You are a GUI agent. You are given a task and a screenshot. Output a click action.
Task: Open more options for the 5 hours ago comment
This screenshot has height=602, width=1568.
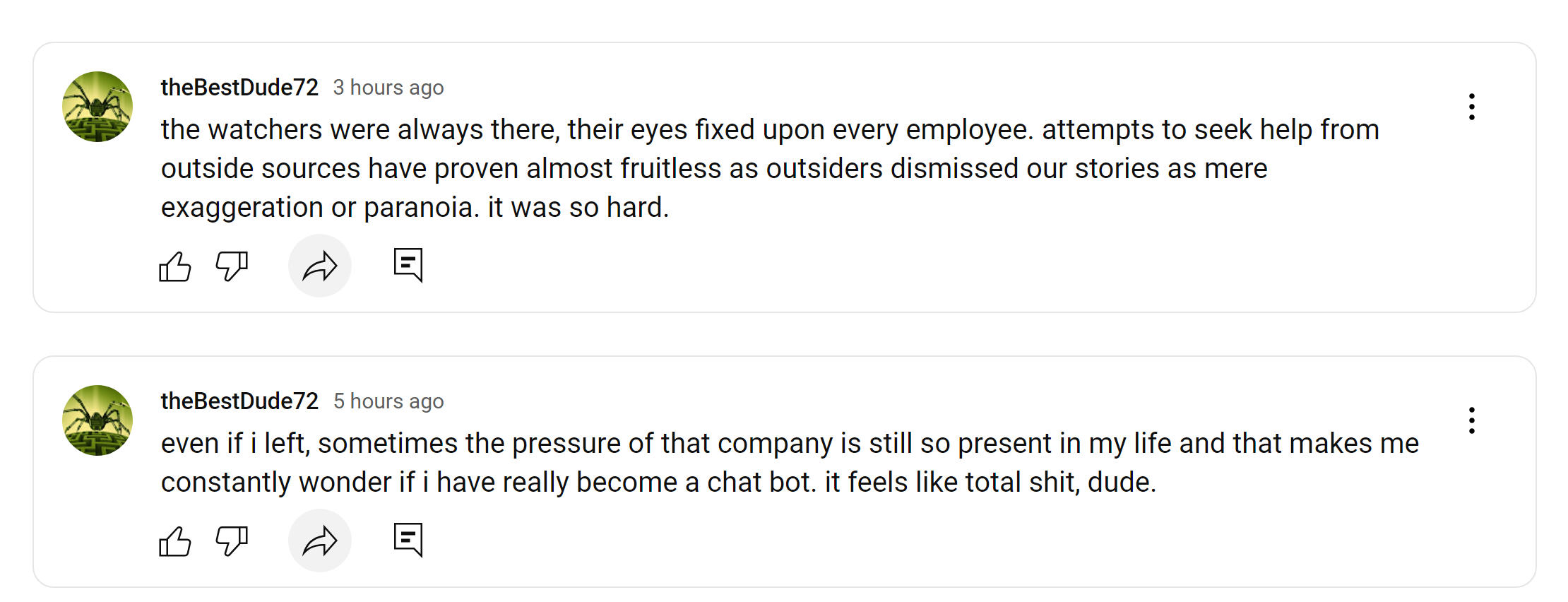1471,420
